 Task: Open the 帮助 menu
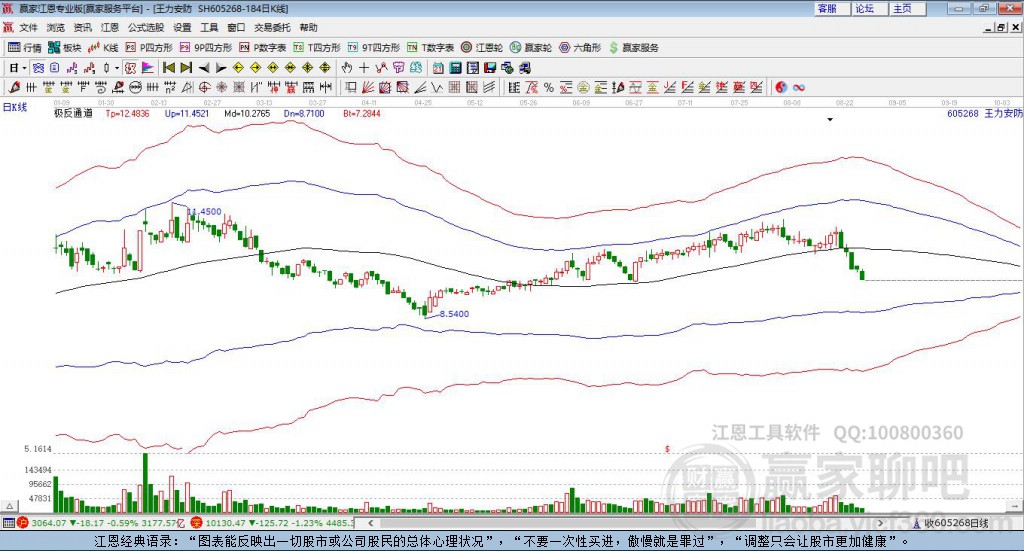pyautogui.click(x=308, y=27)
